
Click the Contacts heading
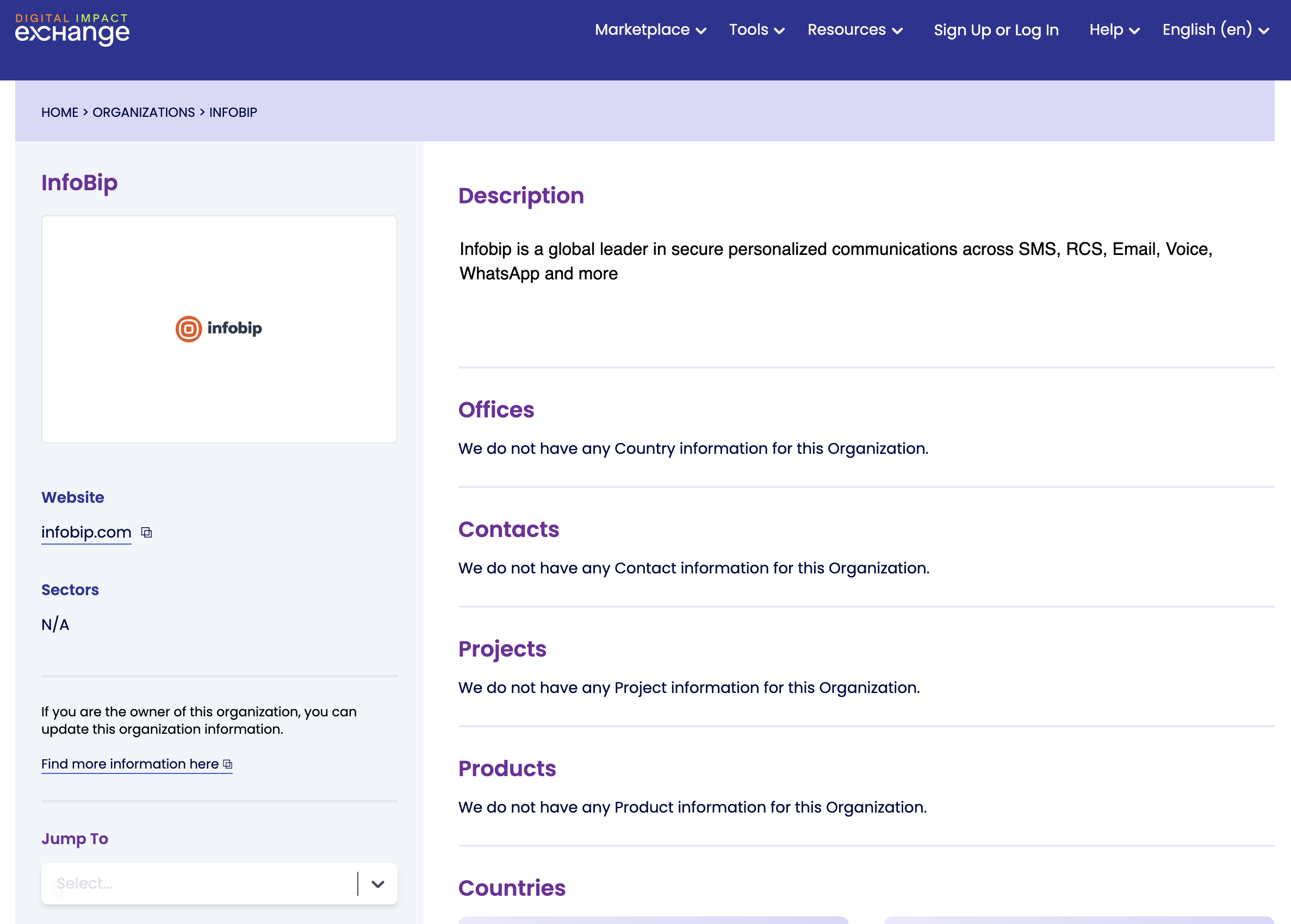(508, 529)
